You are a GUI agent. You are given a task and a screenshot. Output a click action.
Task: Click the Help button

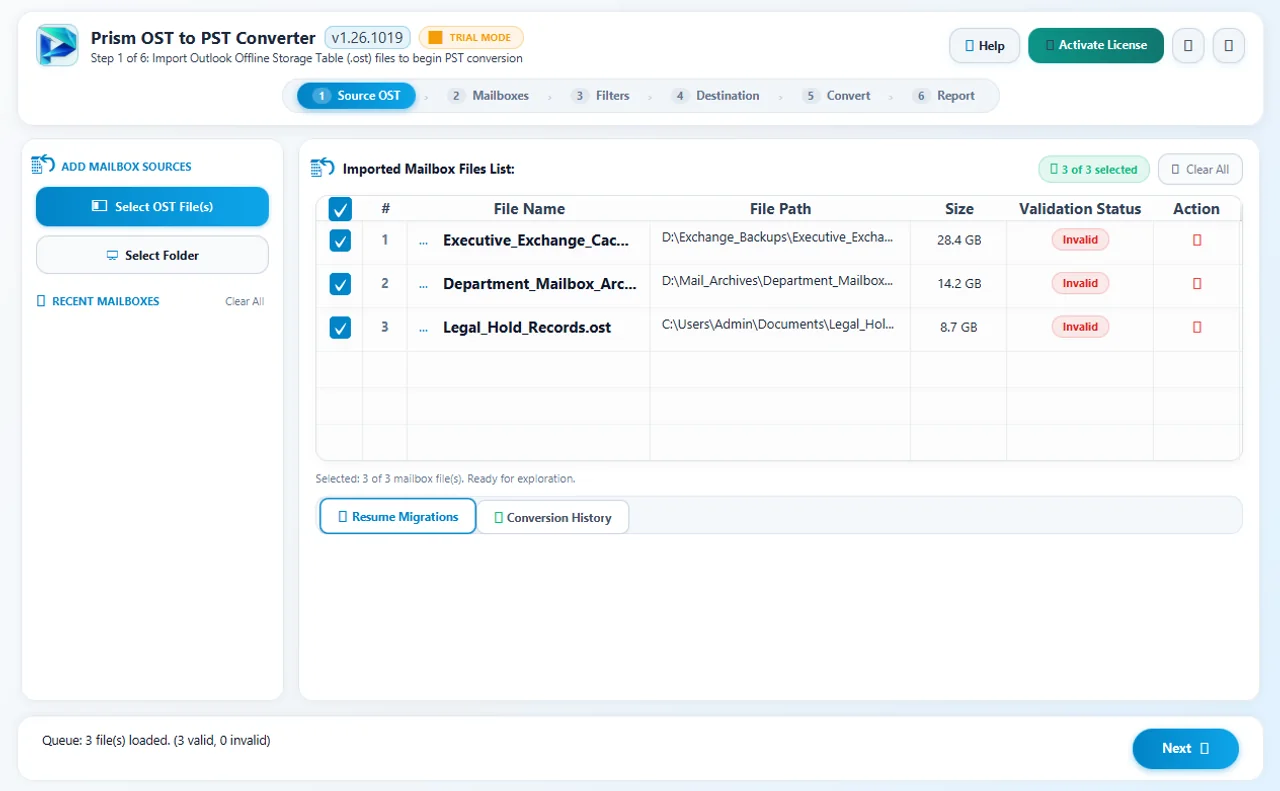pos(984,46)
